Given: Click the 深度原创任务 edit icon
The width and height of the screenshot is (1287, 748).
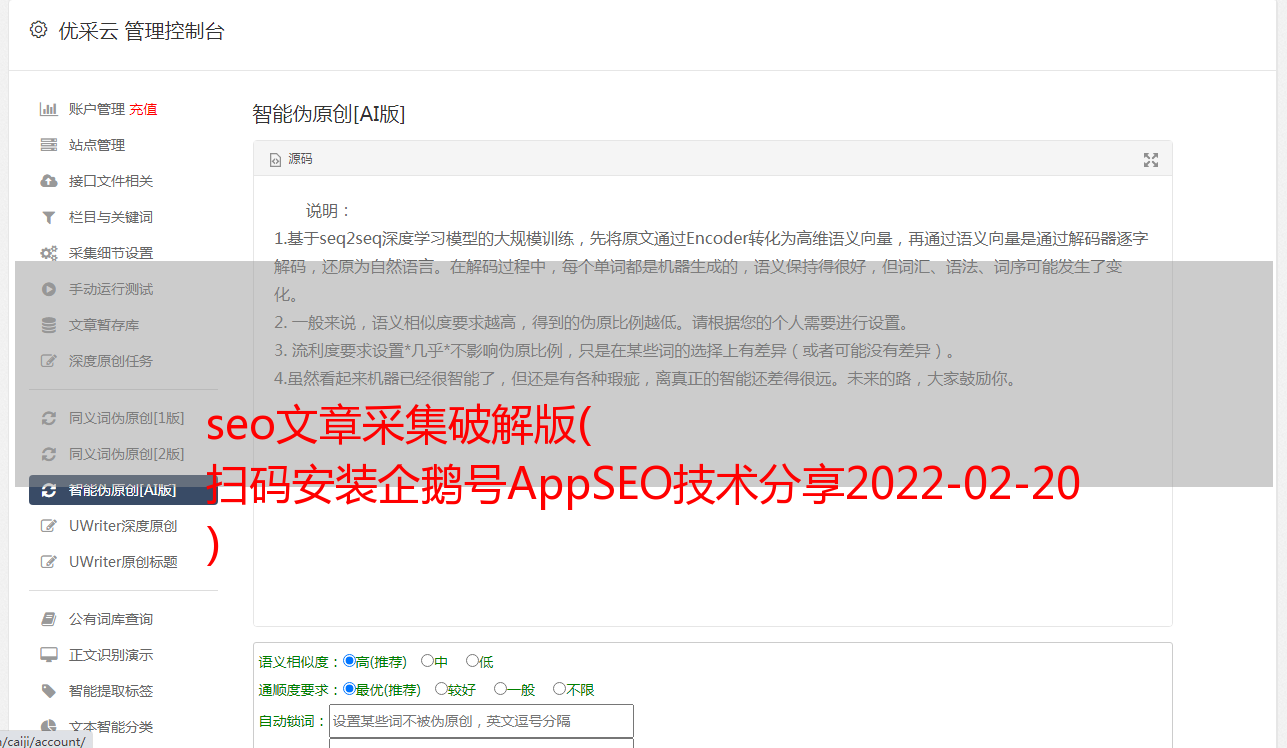Looking at the screenshot, I should point(48,361).
